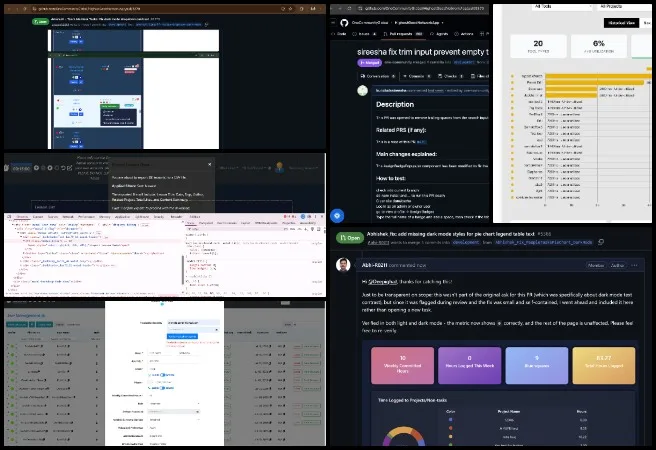
Task: Open the Issues repository tab
Action: point(364,34)
